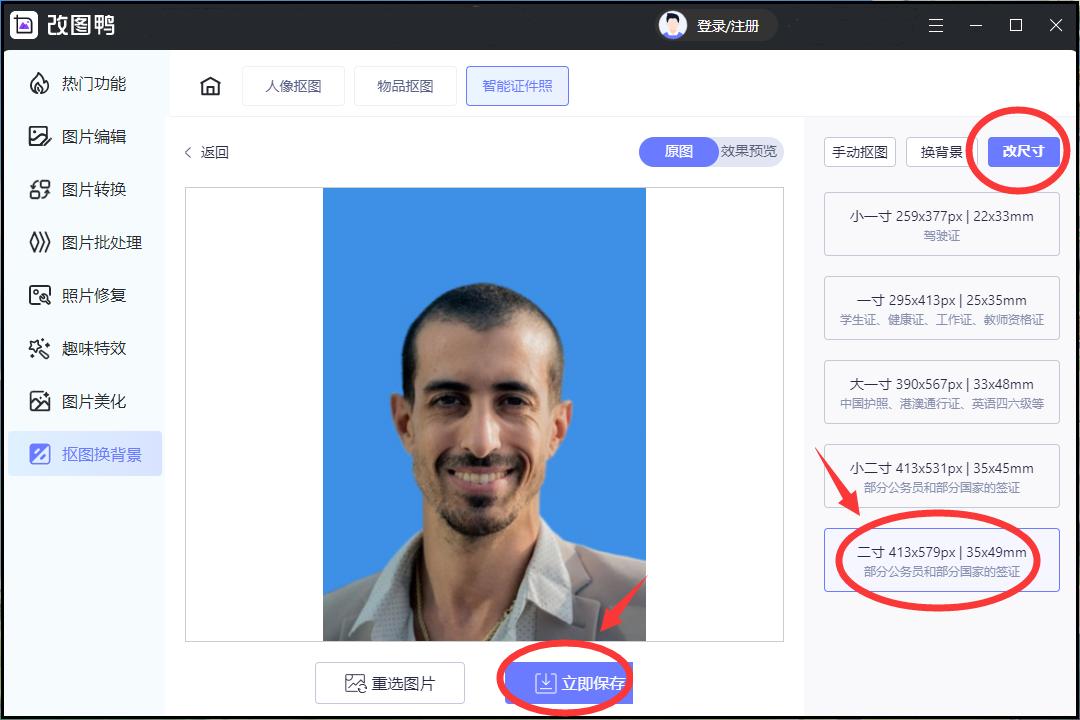The width and height of the screenshot is (1080, 720).
Task: Switch to the 人像抠图 tab
Action: [x=293, y=86]
